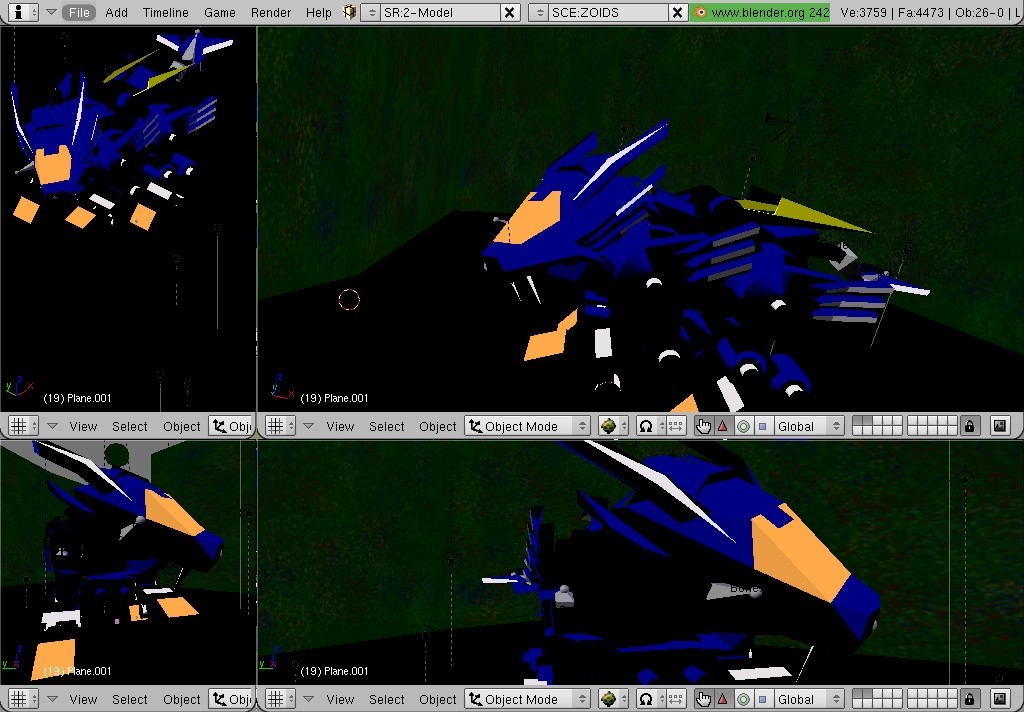
Task: Open the Select menu in top-right 3D view
Action: (387, 427)
